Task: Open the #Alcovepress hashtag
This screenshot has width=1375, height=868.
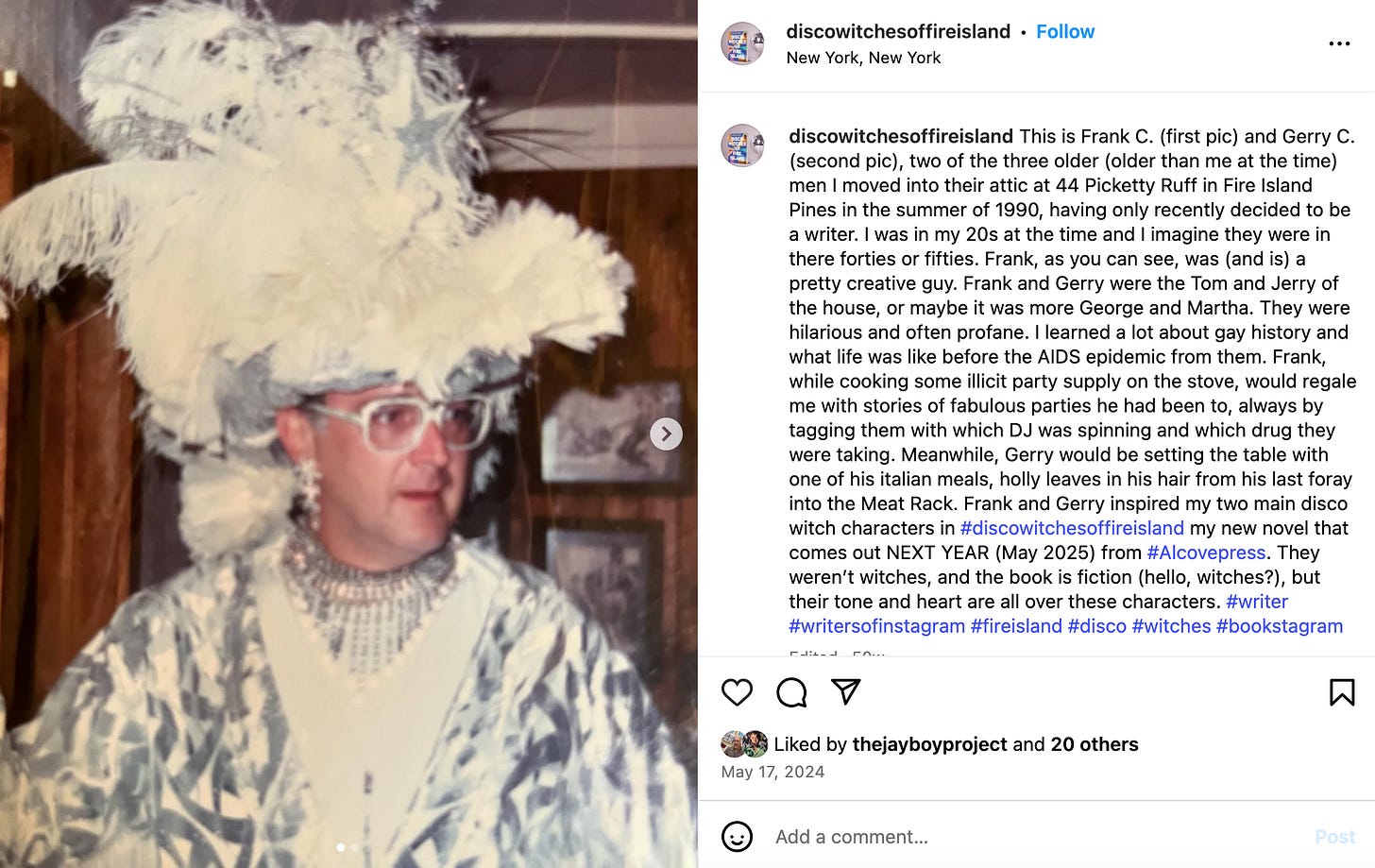Action: 1206,553
